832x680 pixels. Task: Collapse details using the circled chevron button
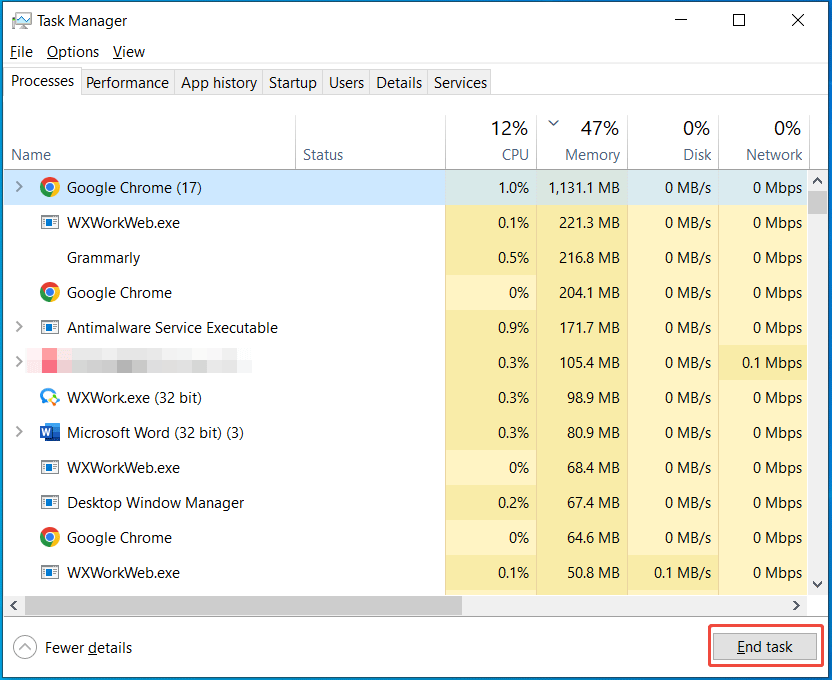pos(22,647)
